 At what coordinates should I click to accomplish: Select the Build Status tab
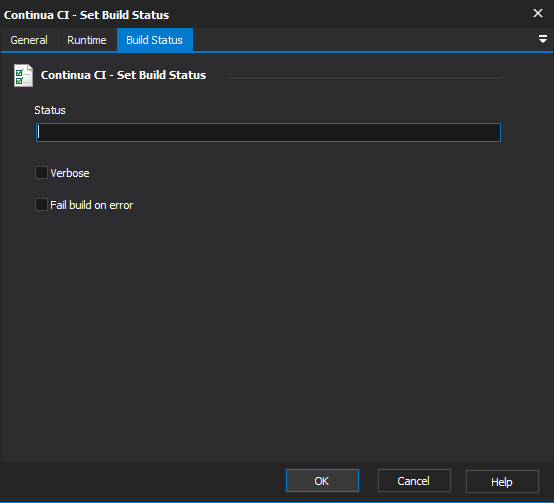(155, 40)
